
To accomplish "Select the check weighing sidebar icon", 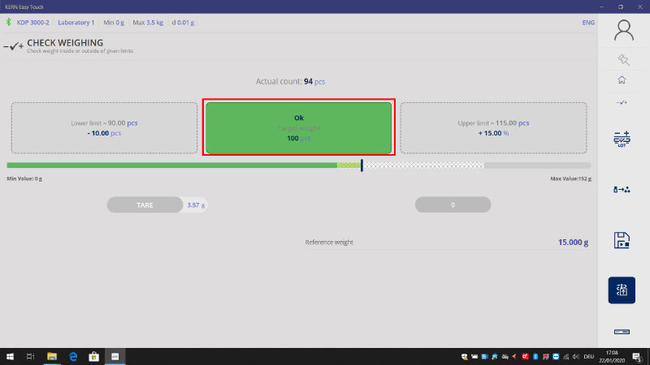I will [x=622, y=102].
